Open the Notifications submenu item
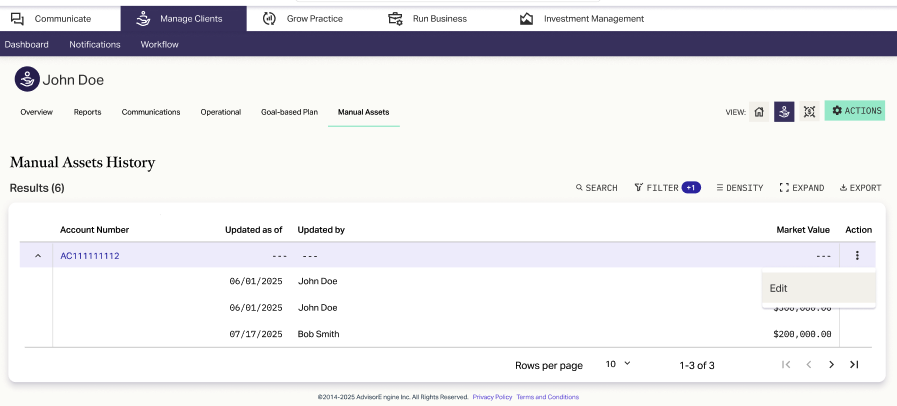The width and height of the screenshot is (897, 406). click(x=95, y=44)
